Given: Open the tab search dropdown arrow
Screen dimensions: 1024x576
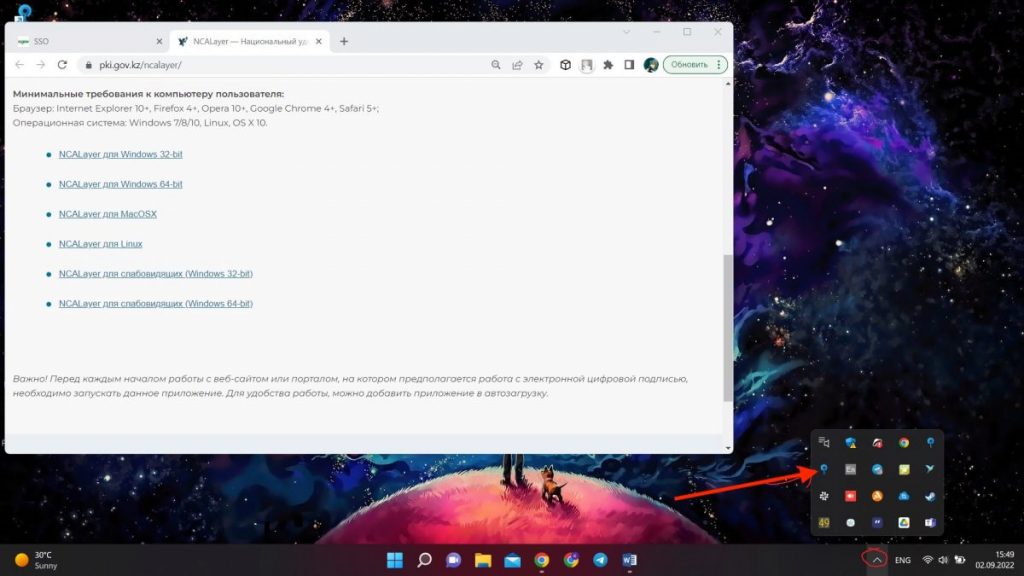Looking at the screenshot, I should (626, 32).
